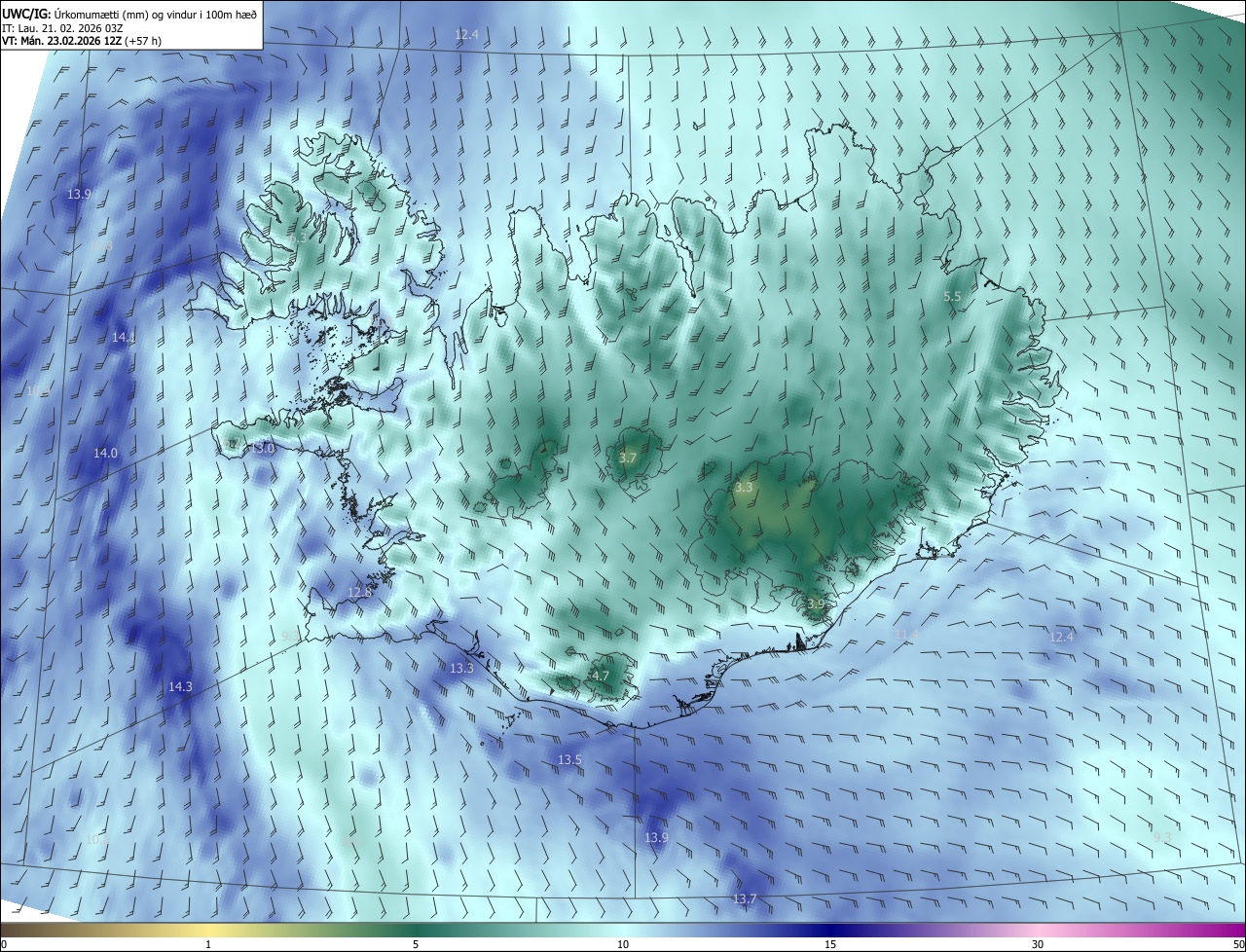Click the 13.7 value label near the bottom map edge

pos(745,898)
